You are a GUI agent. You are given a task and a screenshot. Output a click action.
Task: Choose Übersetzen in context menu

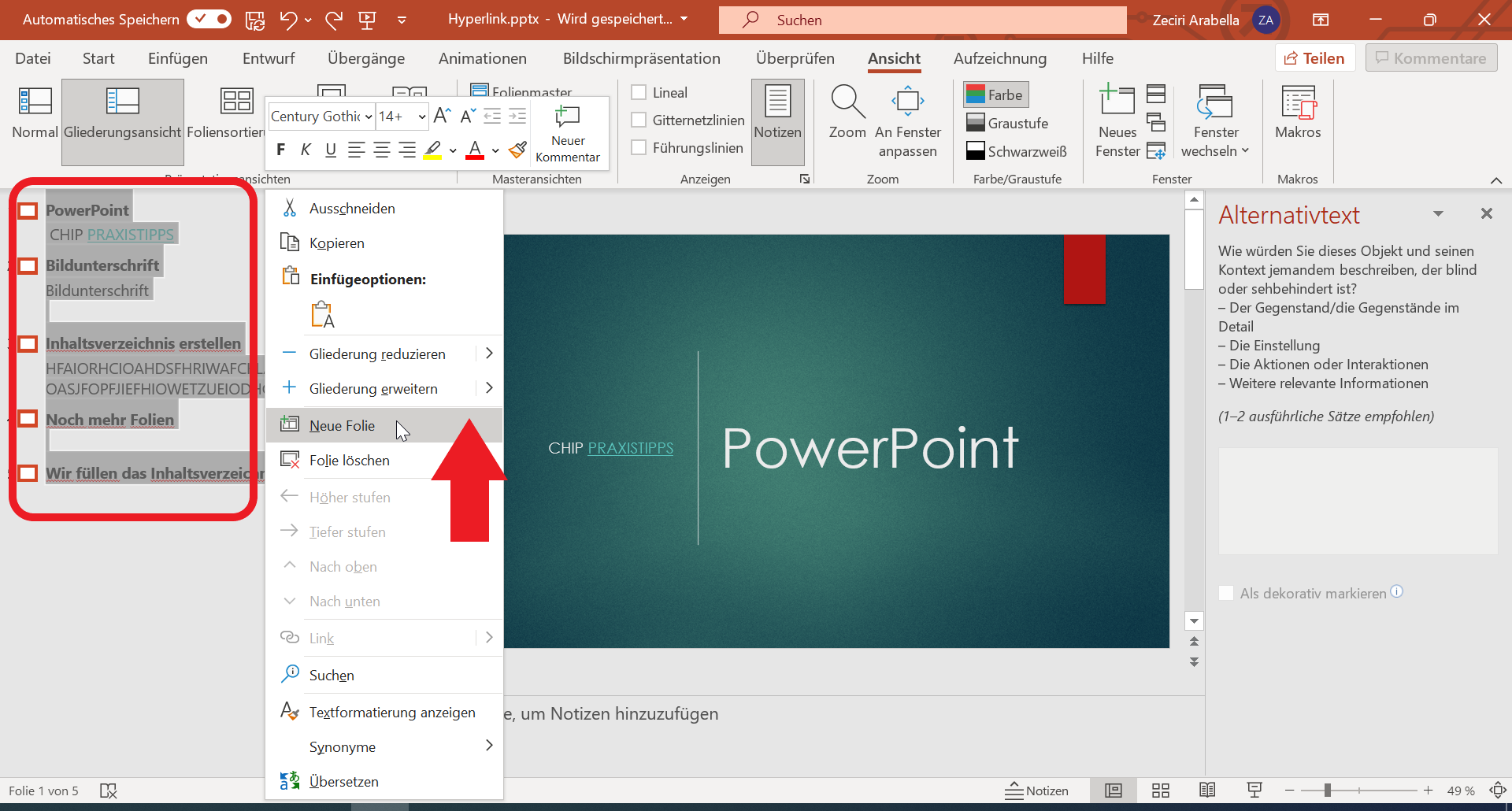tap(384, 781)
